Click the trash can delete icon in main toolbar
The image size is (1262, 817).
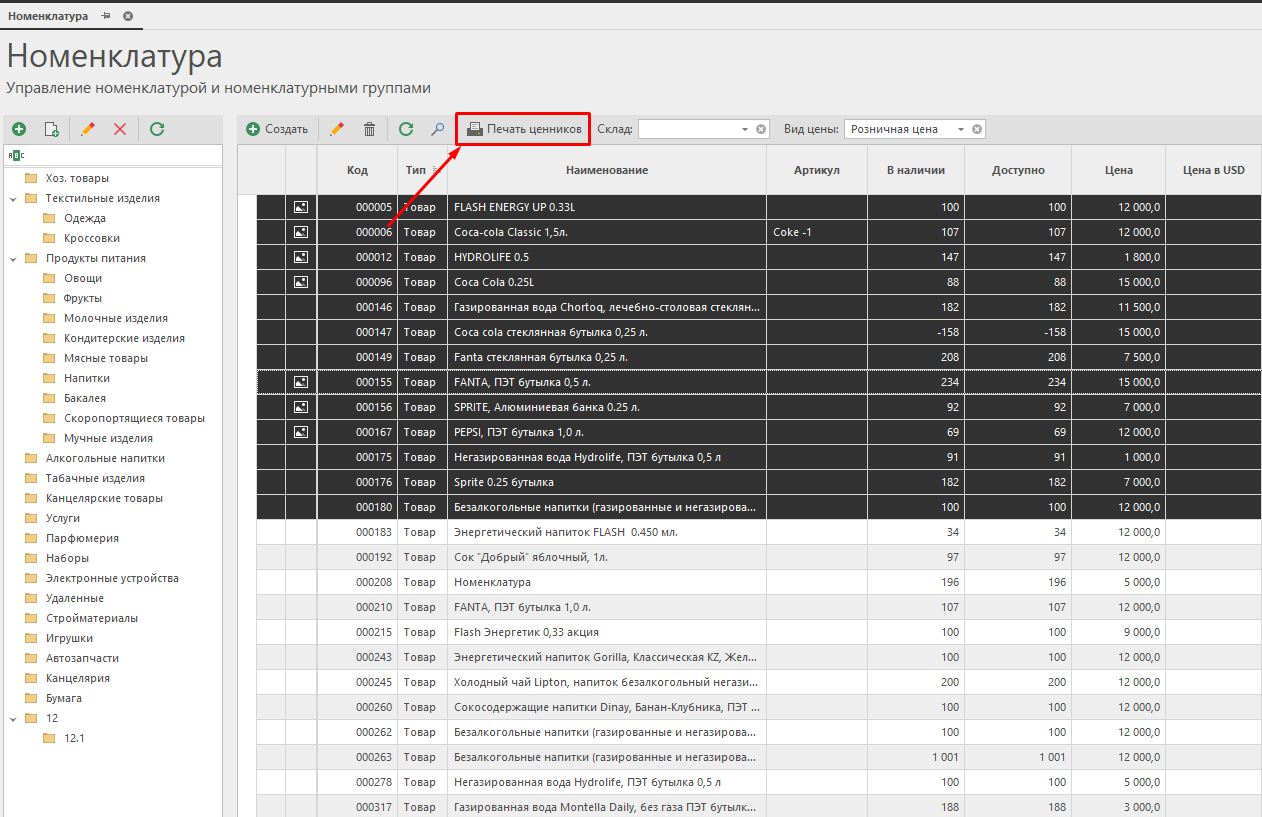(x=369, y=129)
